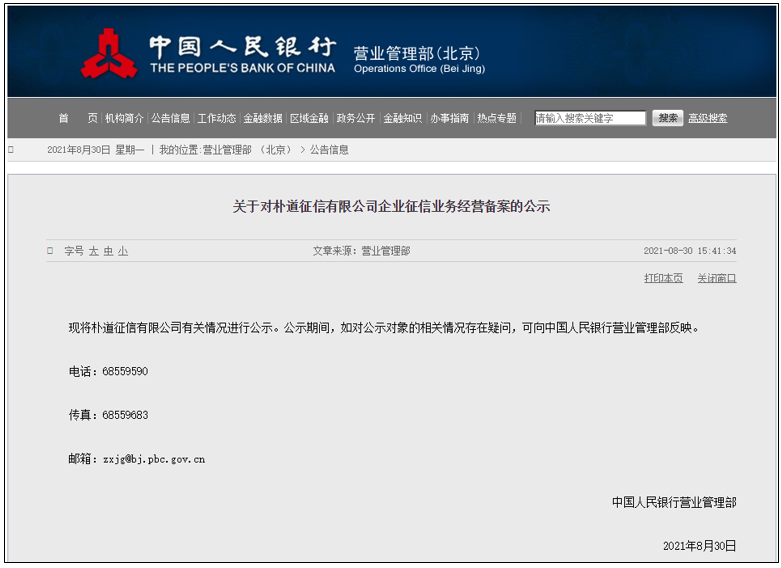Open 金融数据 navigation item
The height and width of the screenshot is (568, 781).
pyautogui.click(x=263, y=118)
